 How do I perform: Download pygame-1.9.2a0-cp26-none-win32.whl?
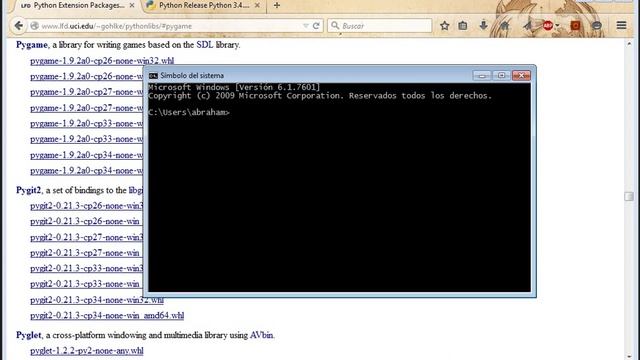tap(102, 61)
